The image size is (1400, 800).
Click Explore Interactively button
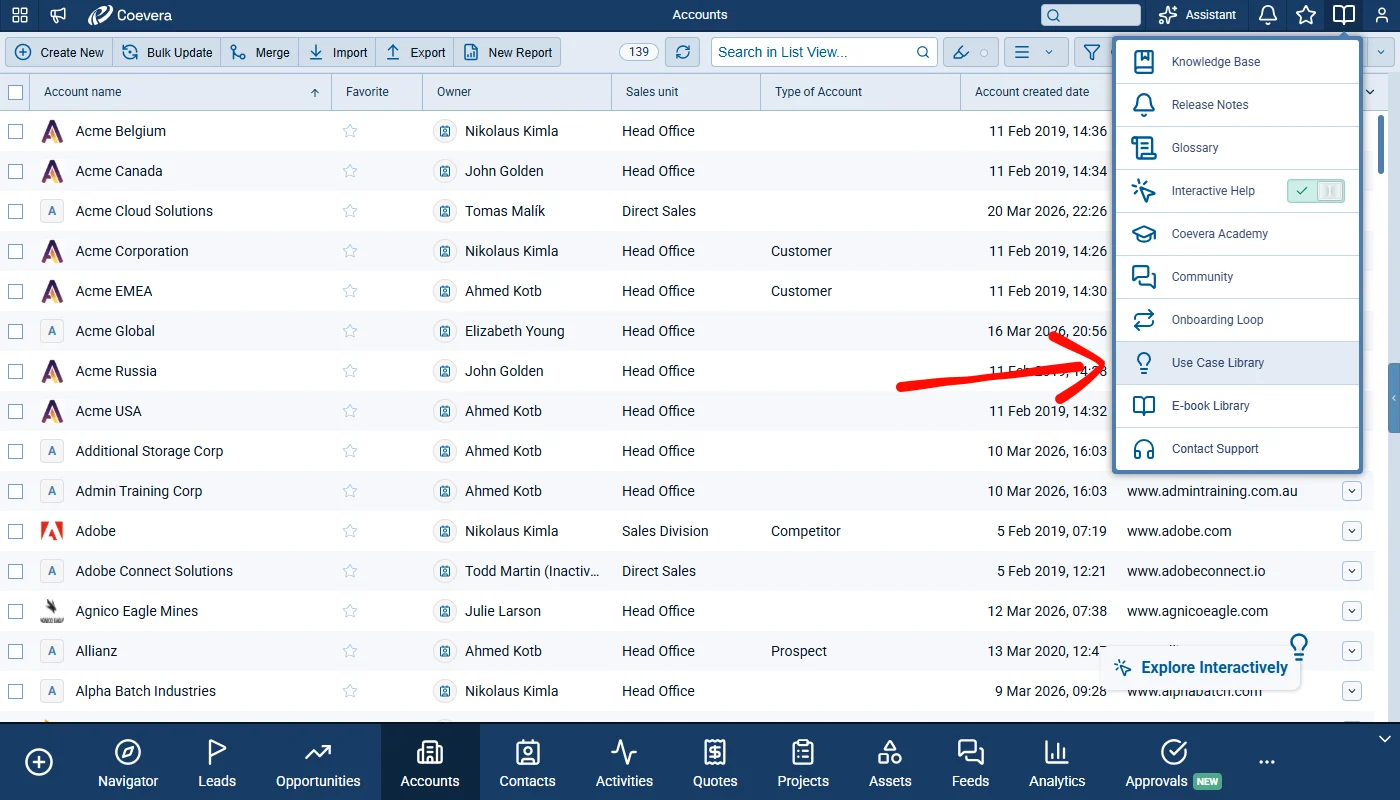point(1201,667)
